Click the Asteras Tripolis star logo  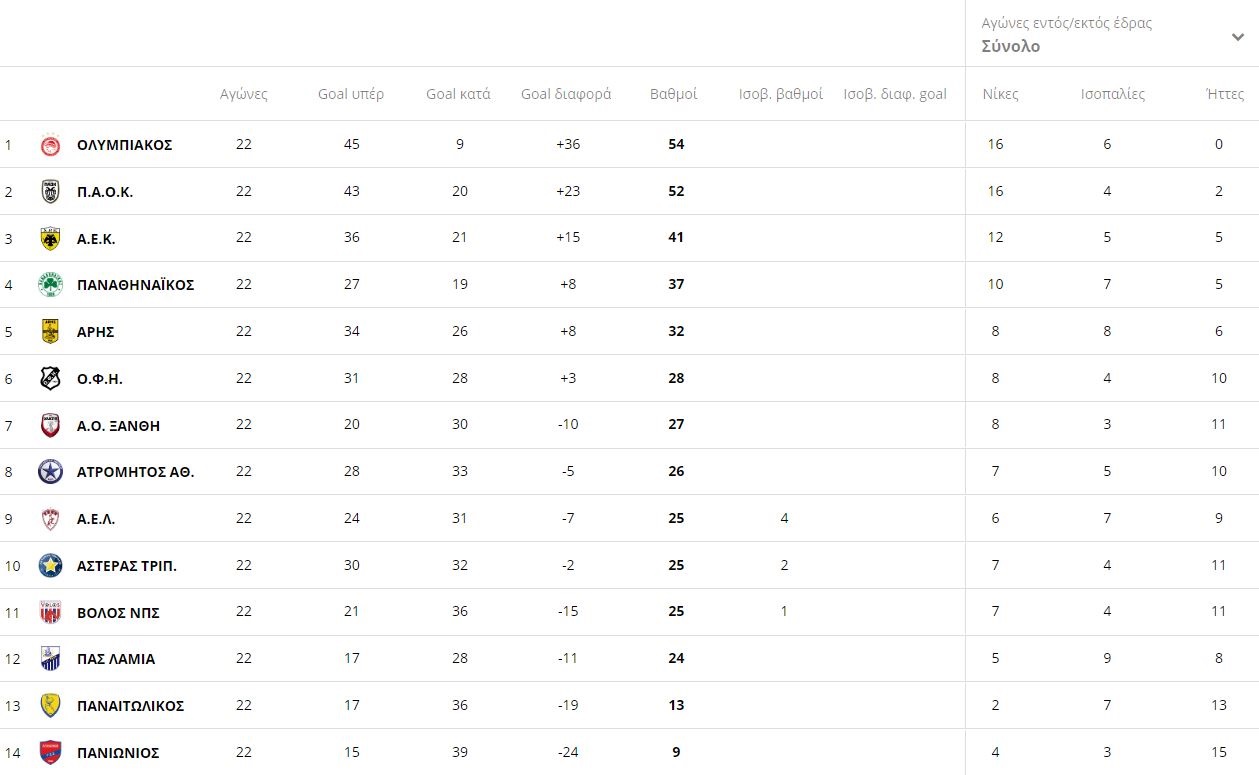[x=50, y=566]
